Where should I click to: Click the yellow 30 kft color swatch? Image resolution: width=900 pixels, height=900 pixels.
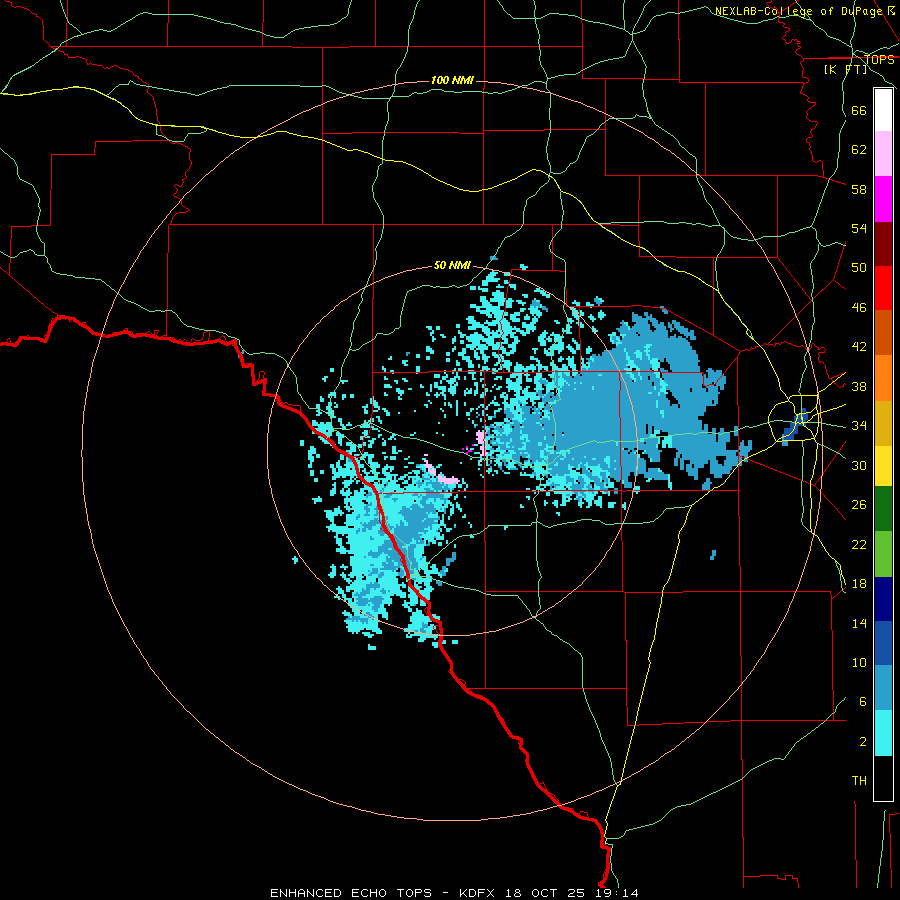[x=883, y=466]
